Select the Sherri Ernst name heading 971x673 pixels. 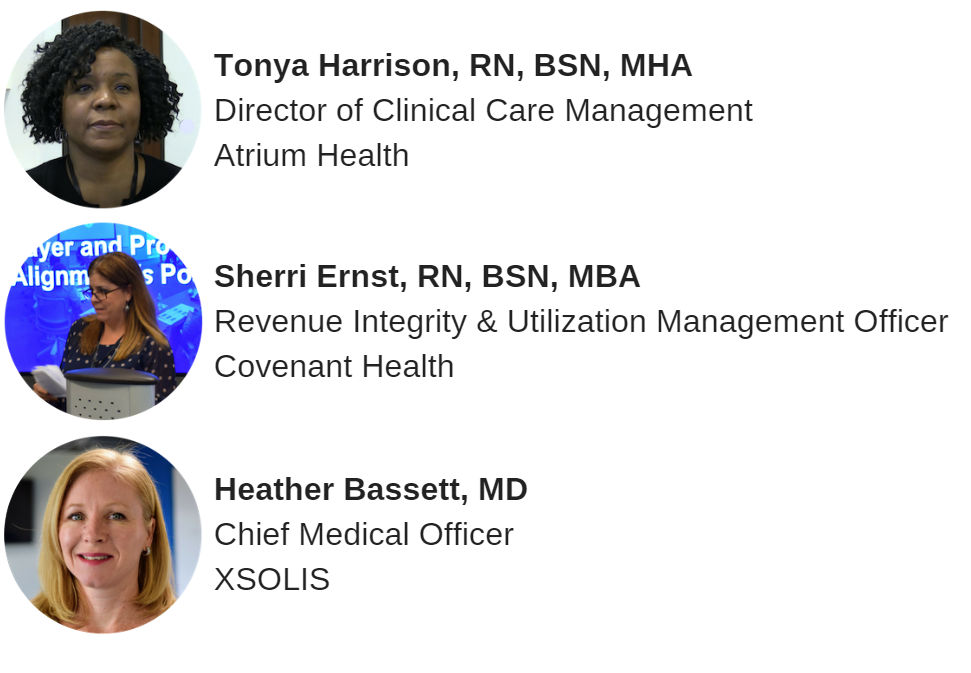pyautogui.click(x=427, y=277)
